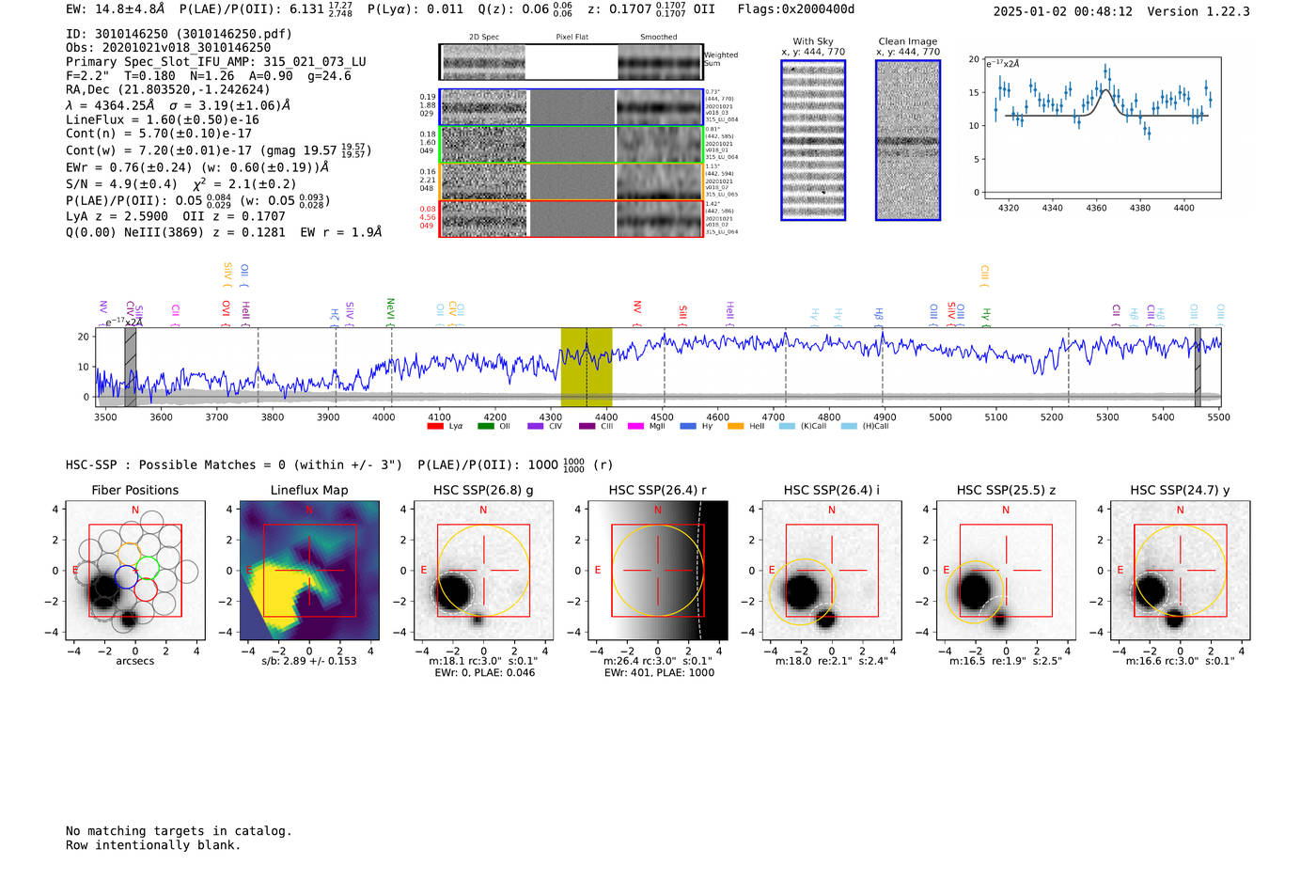The width and height of the screenshot is (1316, 896).
Task: Select the orange-outlined 2D spectrum fiber row
Action: [572, 181]
